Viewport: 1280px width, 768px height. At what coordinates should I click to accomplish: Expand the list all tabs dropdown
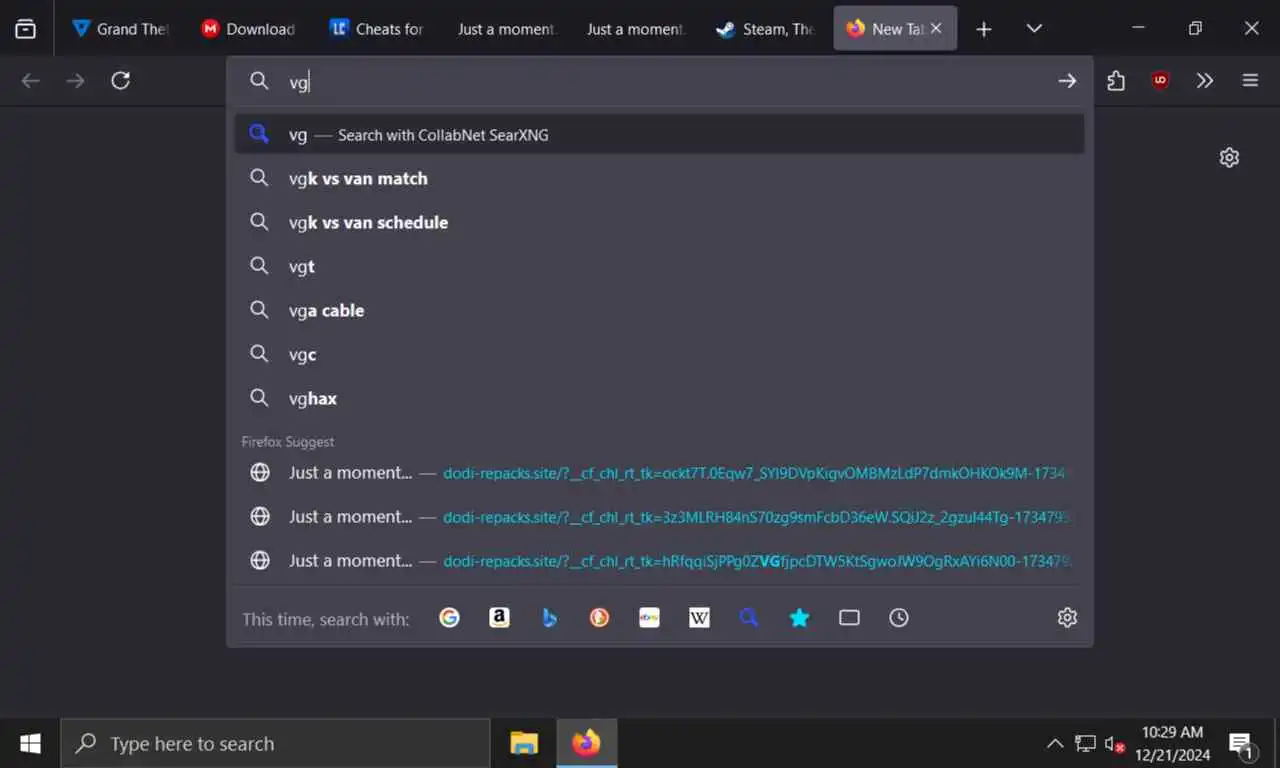[1034, 29]
